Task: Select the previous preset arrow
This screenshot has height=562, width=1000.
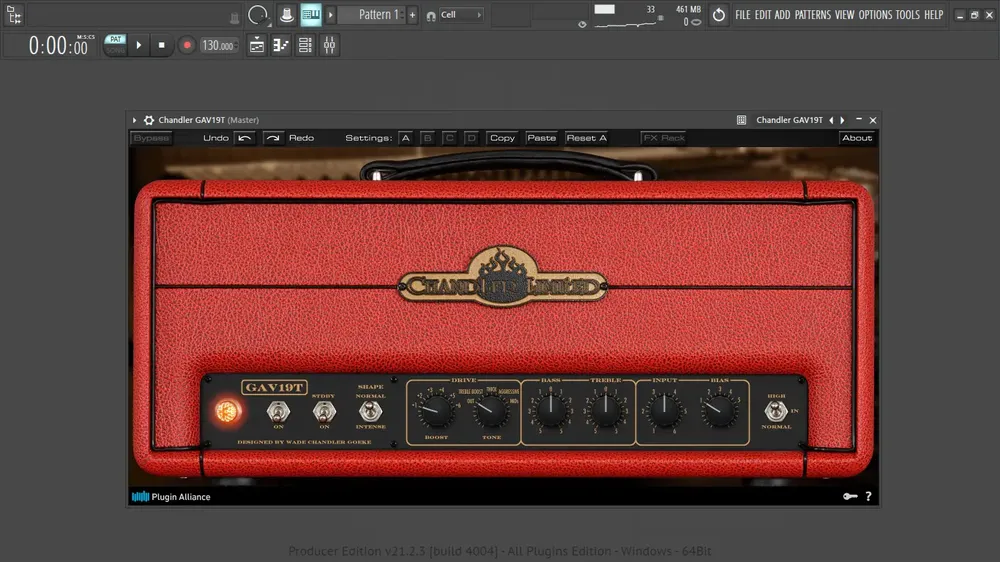Action: click(830, 120)
